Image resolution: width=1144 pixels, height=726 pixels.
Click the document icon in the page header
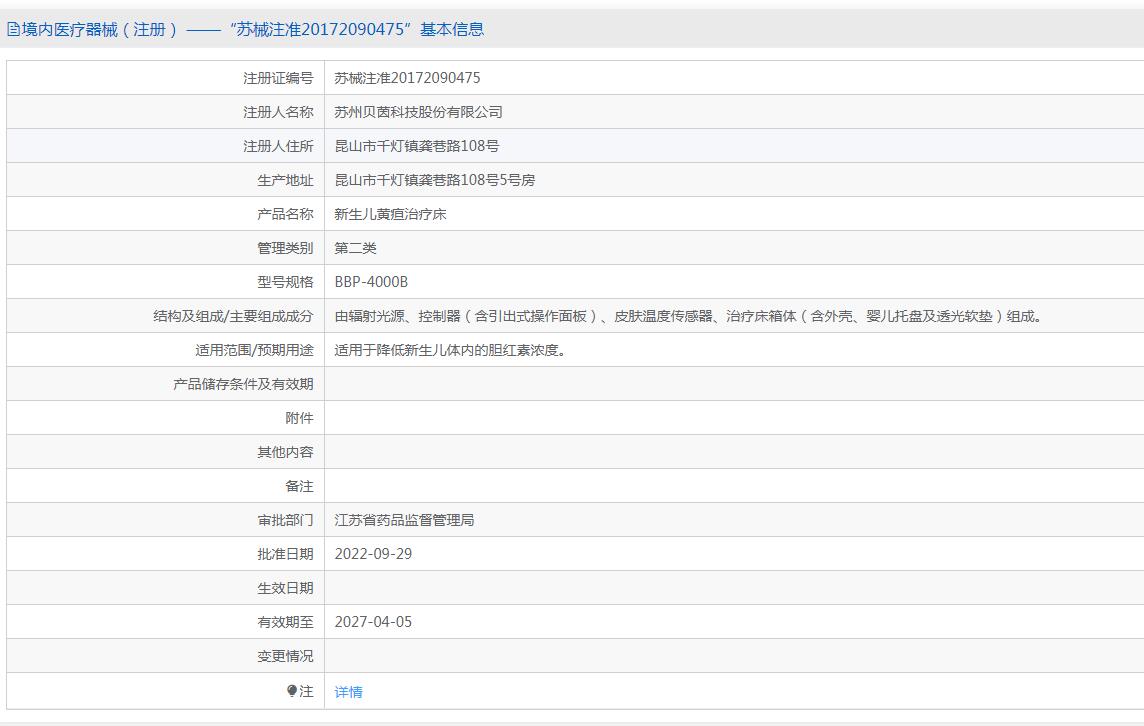click(13, 30)
